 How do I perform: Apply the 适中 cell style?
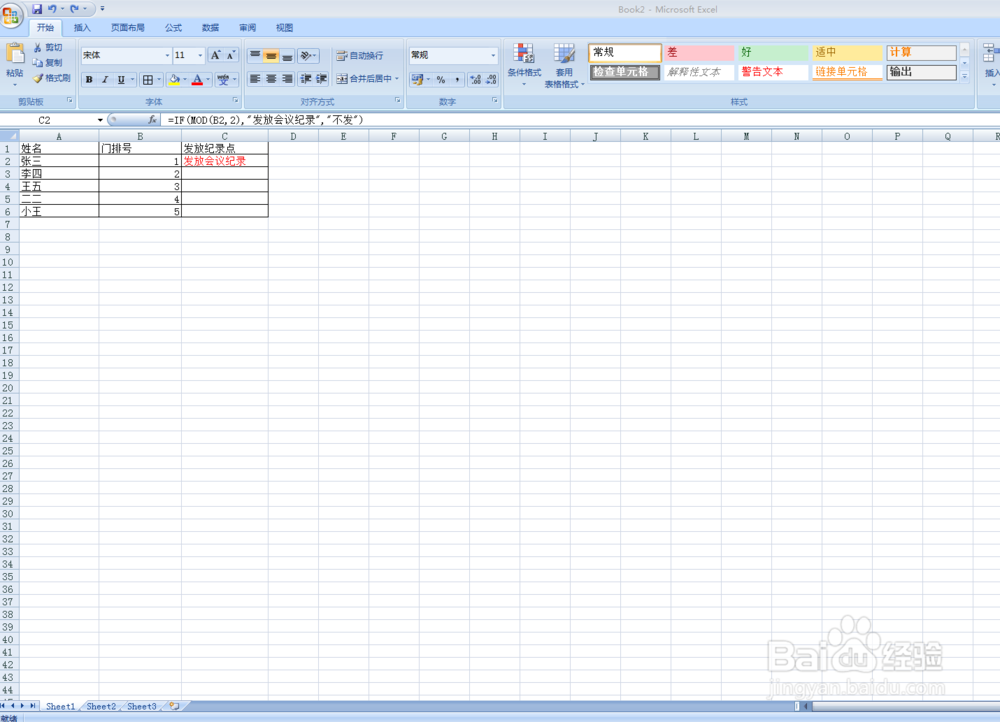pyautogui.click(x=847, y=52)
